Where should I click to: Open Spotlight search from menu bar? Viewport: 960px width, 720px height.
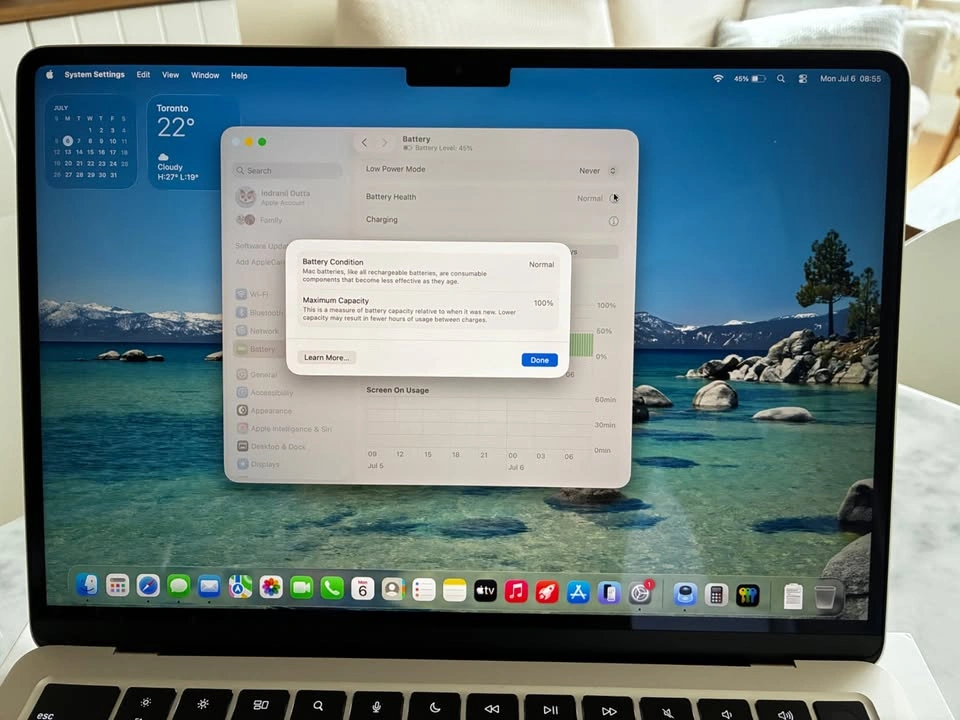click(x=781, y=78)
